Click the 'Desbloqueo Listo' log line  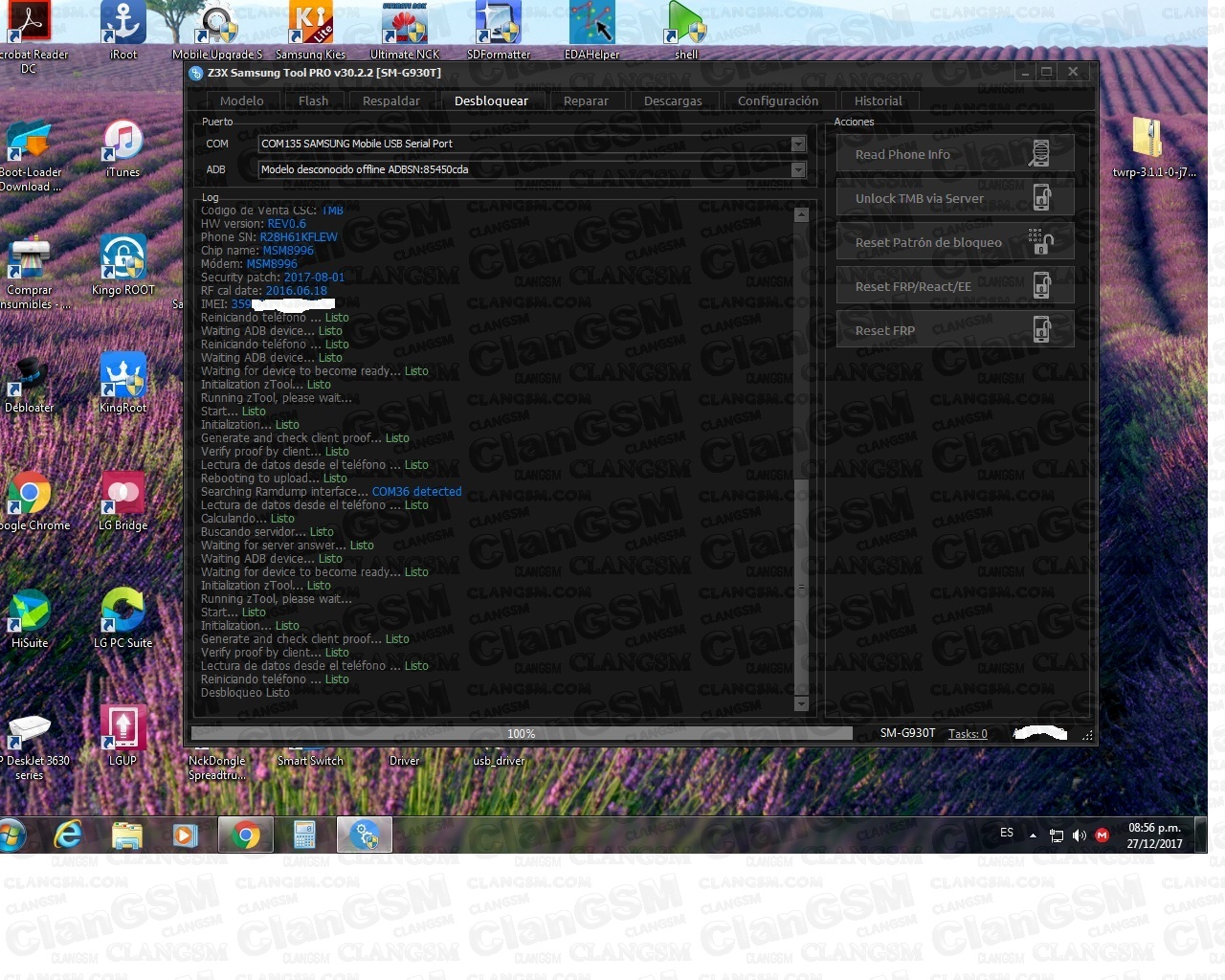245,693
